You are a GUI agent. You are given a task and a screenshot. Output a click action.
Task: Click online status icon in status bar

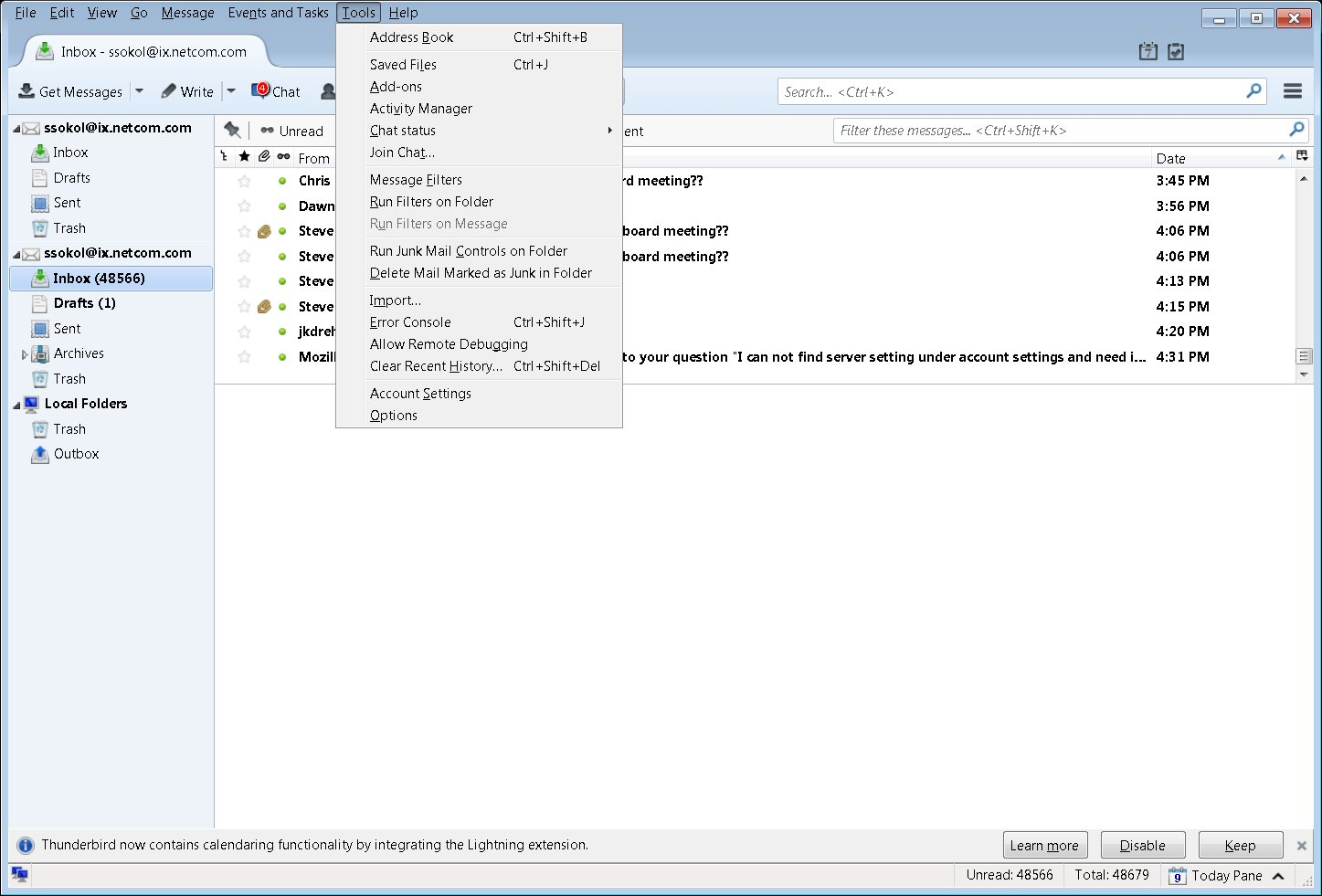[x=19, y=875]
